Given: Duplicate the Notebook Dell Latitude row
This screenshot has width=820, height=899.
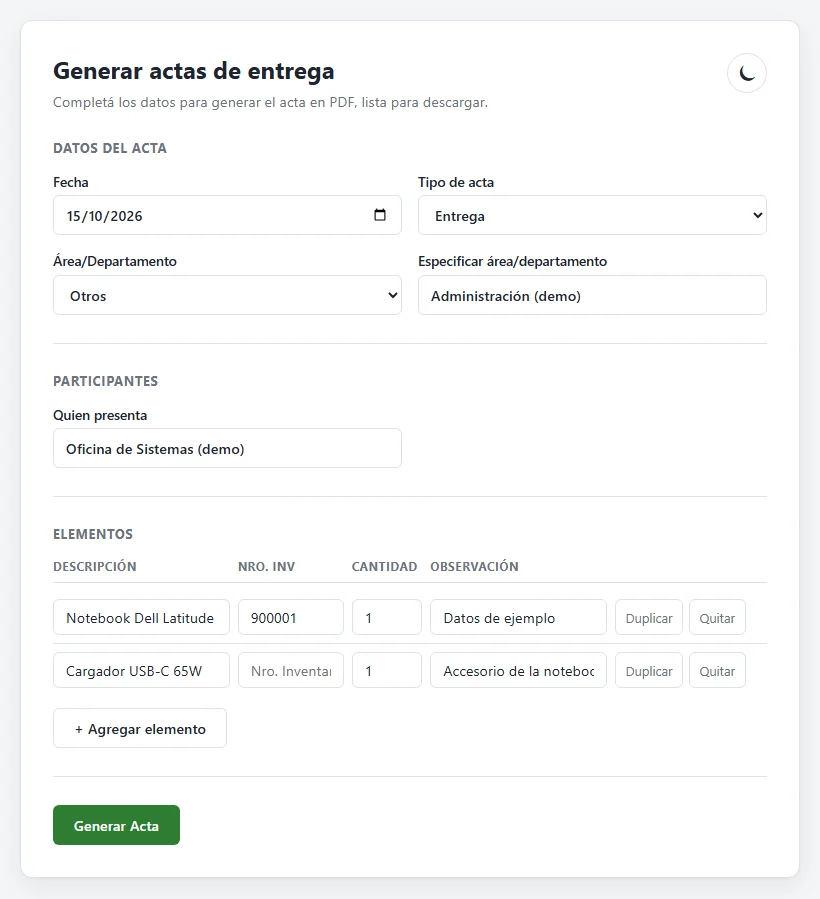Looking at the screenshot, I should (649, 617).
